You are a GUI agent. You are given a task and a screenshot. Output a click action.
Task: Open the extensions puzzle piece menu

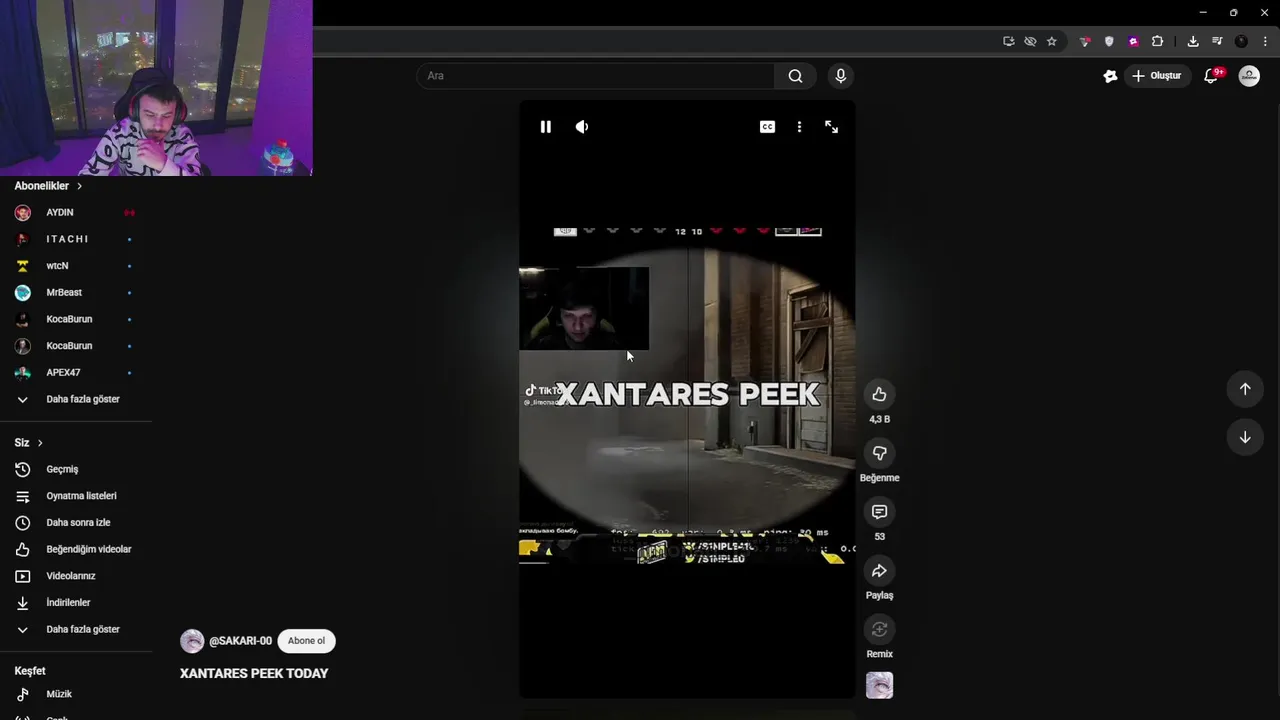click(x=1157, y=41)
